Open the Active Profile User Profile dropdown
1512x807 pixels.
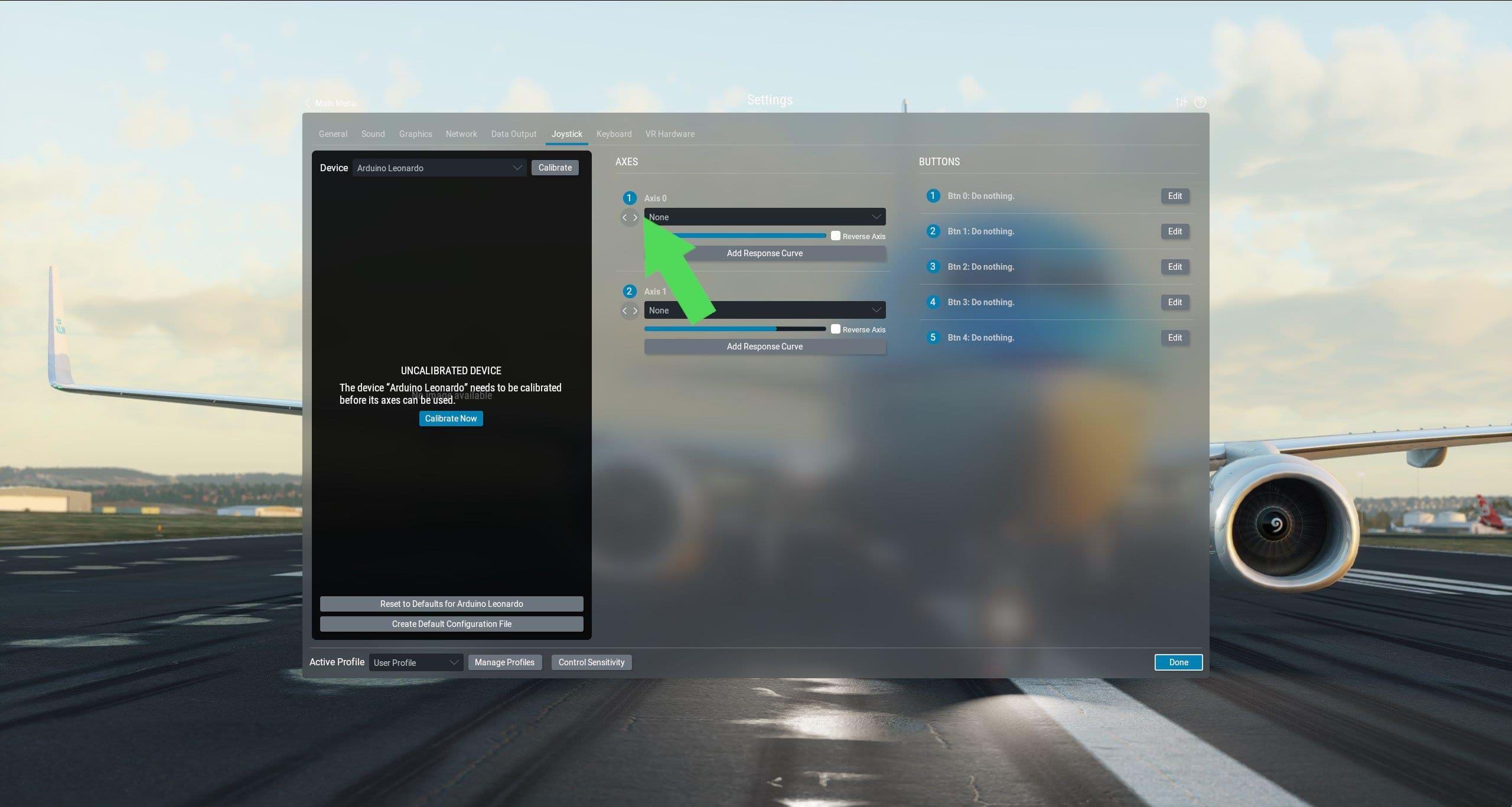tap(415, 662)
